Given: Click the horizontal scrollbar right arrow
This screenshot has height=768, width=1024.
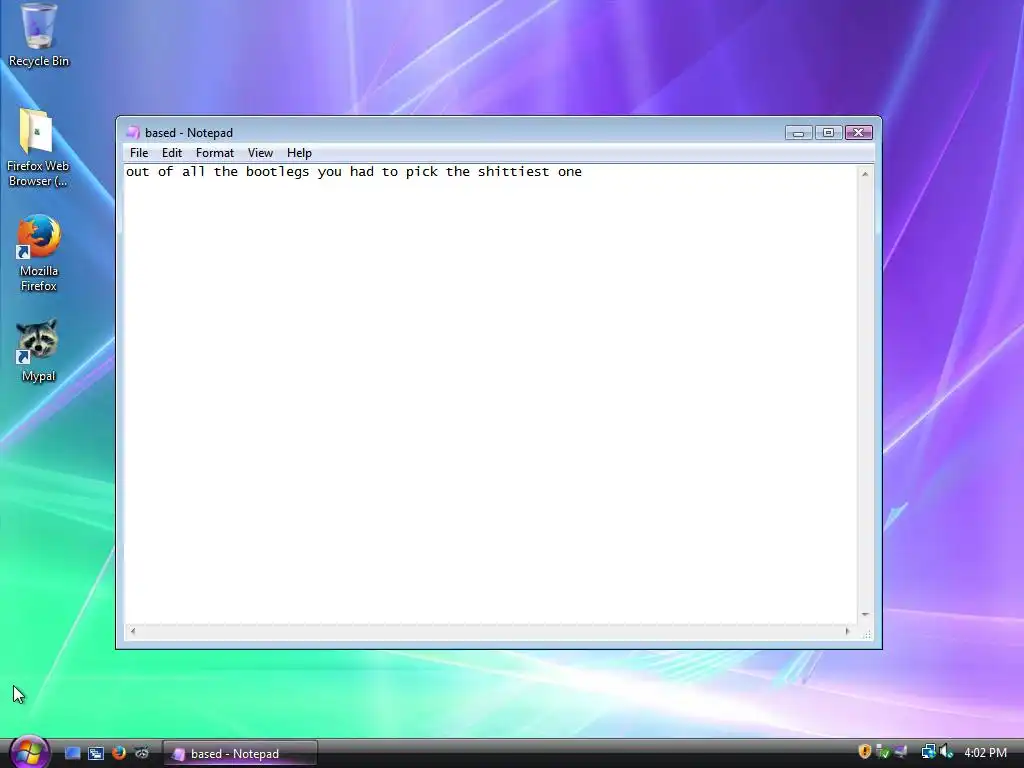Looking at the screenshot, I should [848, 632].
